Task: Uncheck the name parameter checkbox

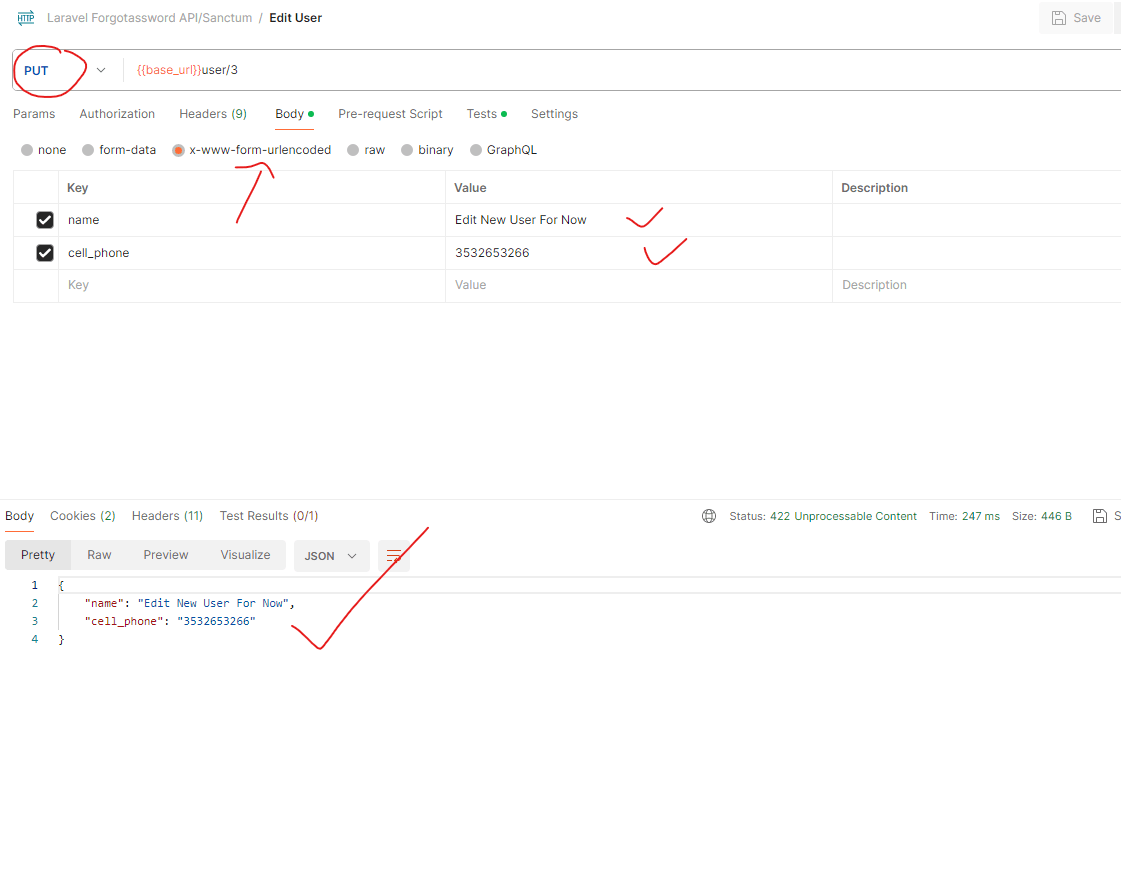Action: pos(45,220)
